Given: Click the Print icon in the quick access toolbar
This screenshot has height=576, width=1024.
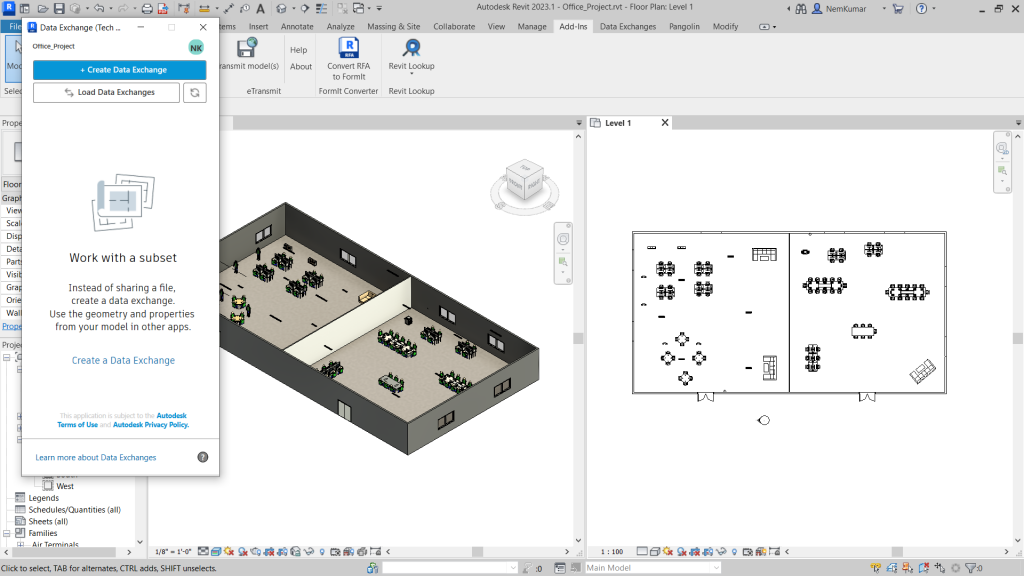Looking at the screenshot, I should (147, 8).
